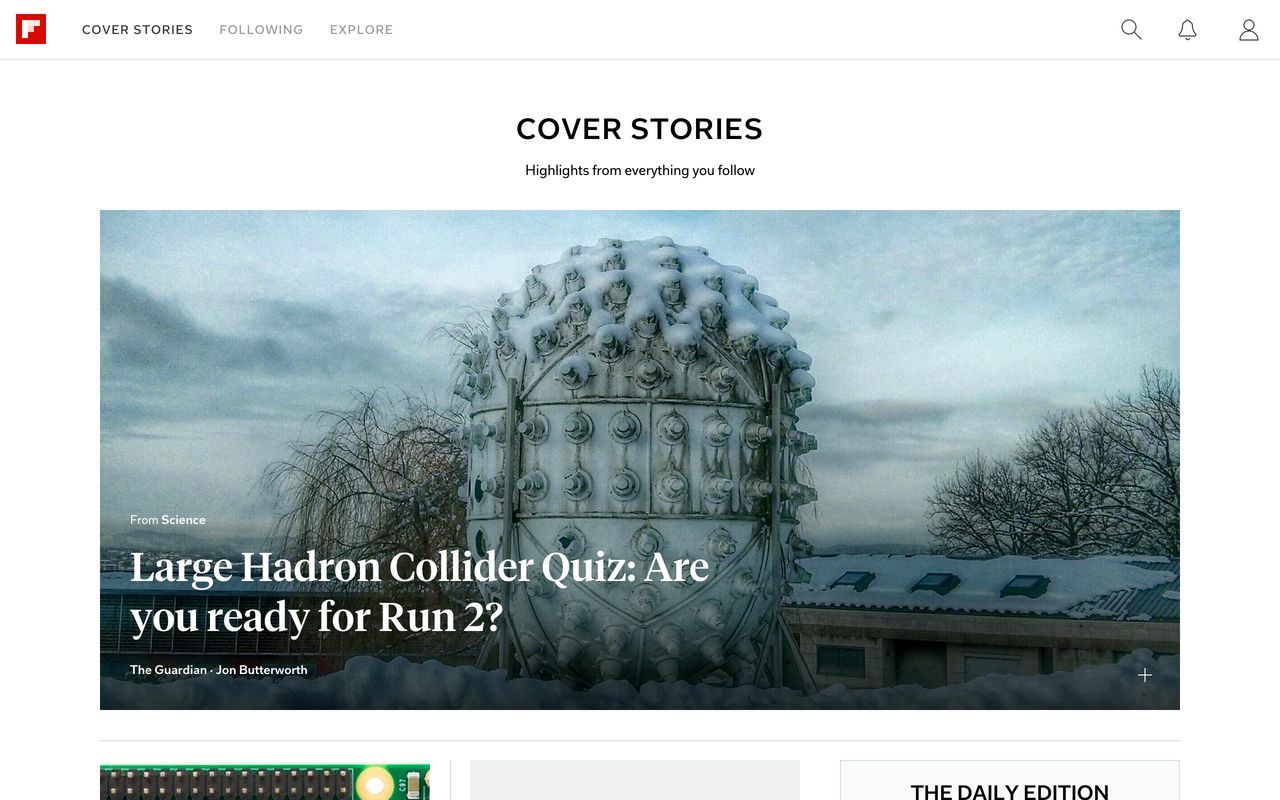1280x800 pixels.
Task: Open the profile account icon
Action: [1249, 30]
